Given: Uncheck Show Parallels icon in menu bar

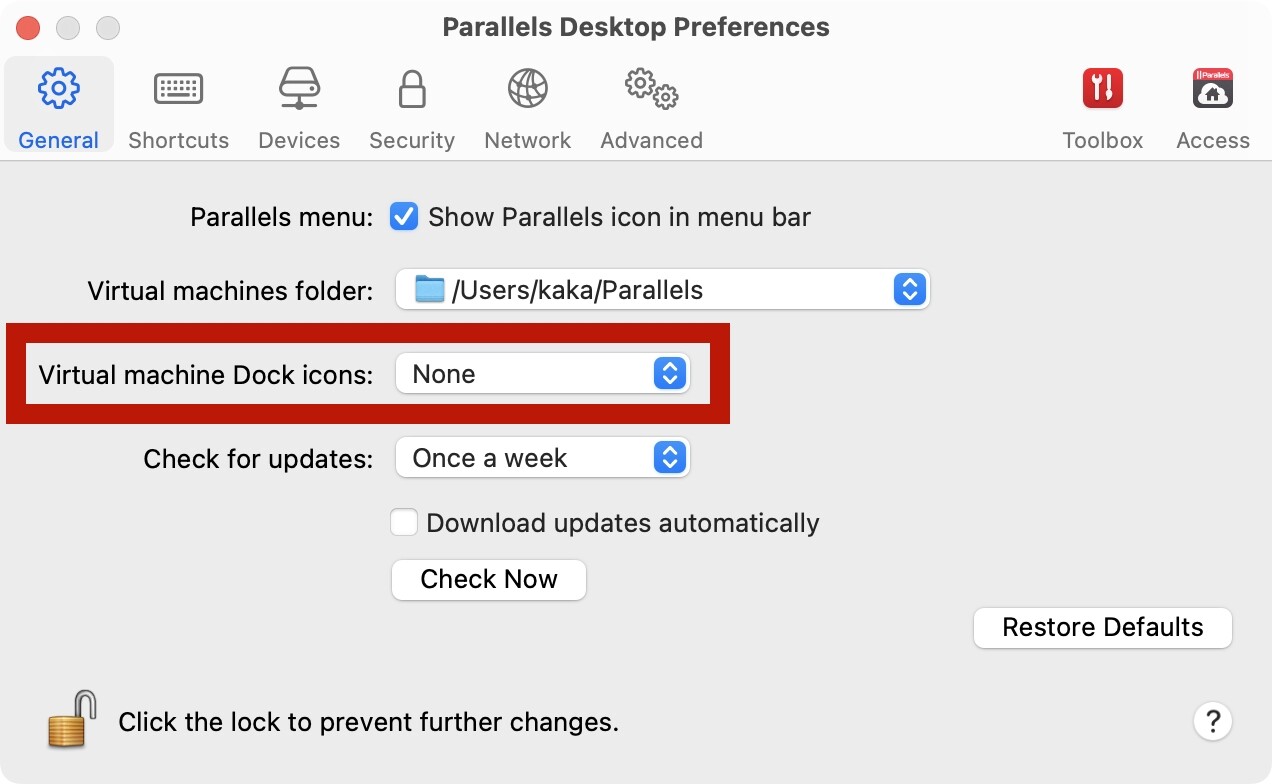Looking at the screenshot, I should [x=404, y=217].
